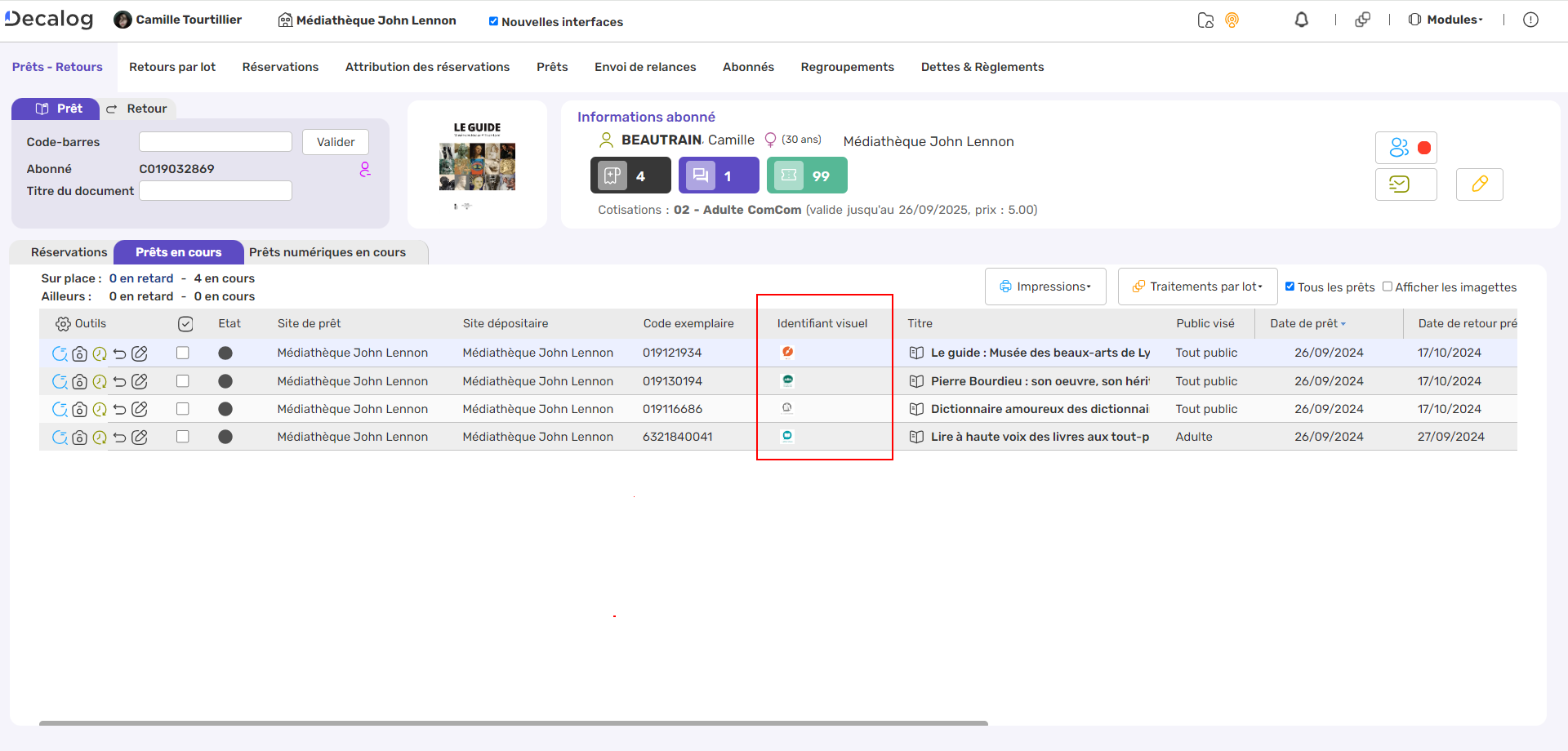Click the Outils gear icon in table header
Image resolution: width=1568 pixels, height=751 pixels.
(63, 324)
